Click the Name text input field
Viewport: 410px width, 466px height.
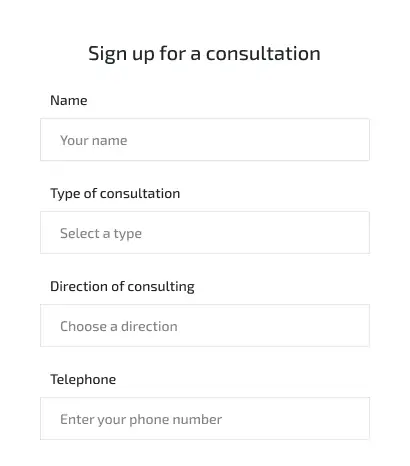(x=205, y=139)
